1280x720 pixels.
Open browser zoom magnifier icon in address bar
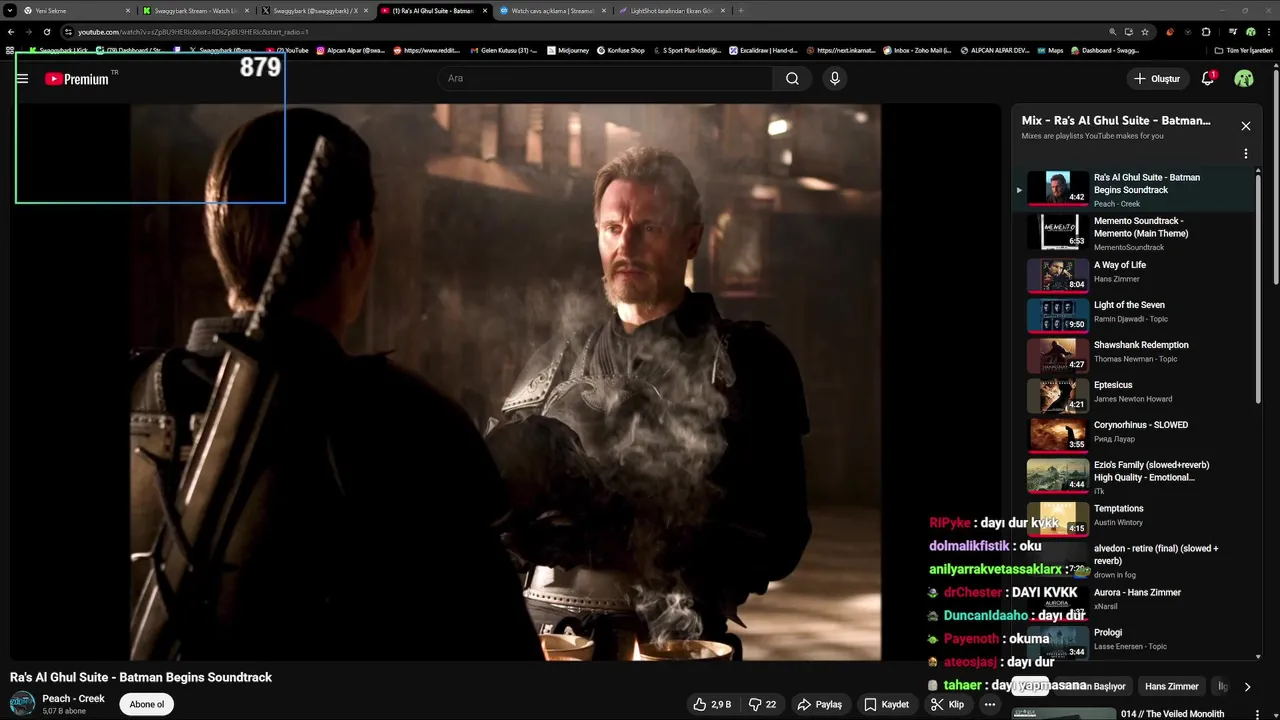pyautogui.click(x=1112, y=32)
